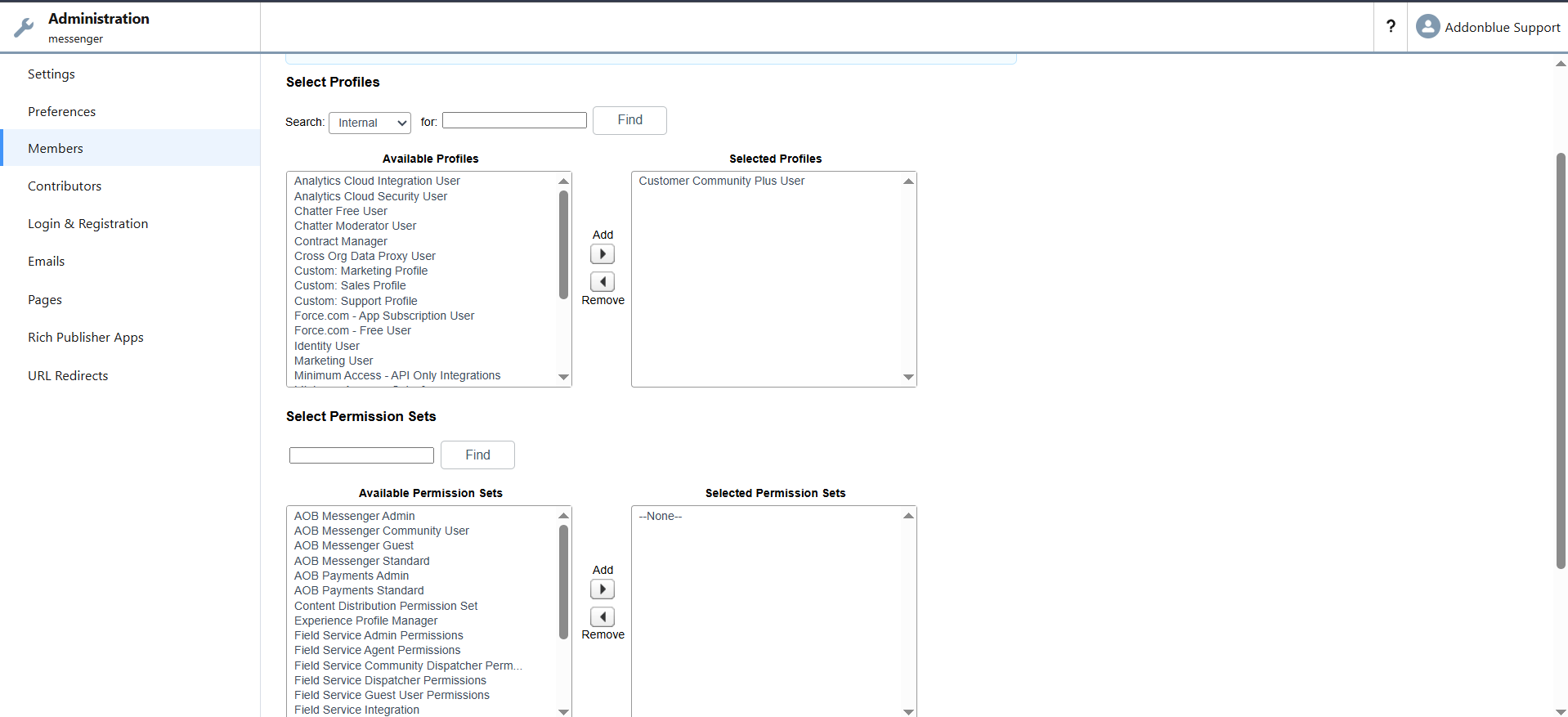The height and width of the screenshot is (717, 1568).
Task: Open the help question mark icon
Action: 1391,27
